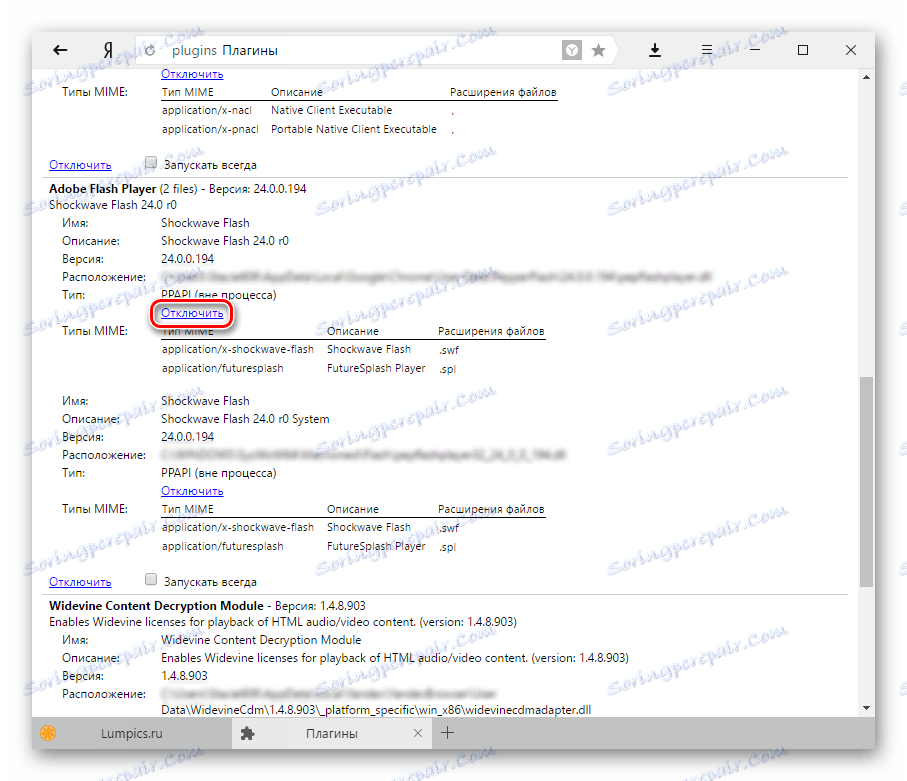Viewport: 907px width, 781px height.
Task: Check the lower Запускать всегда checkbox
Action: [x=150, y=578]
